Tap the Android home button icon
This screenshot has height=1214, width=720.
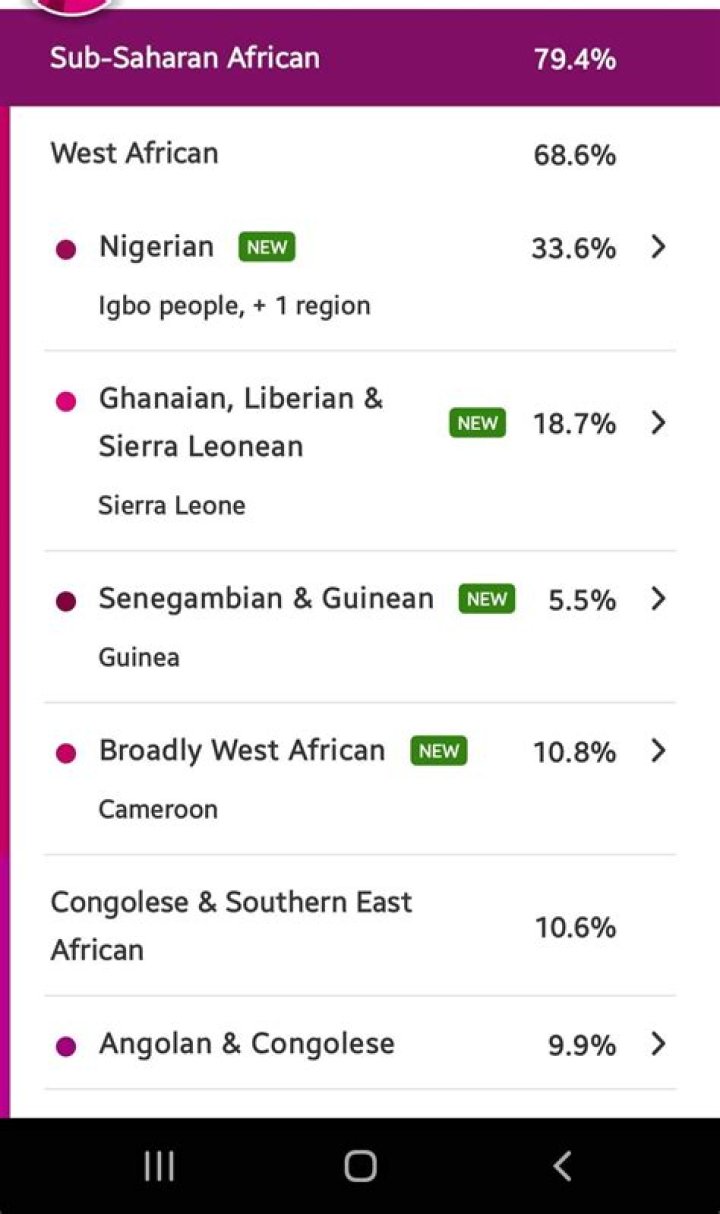(360, 1166)
